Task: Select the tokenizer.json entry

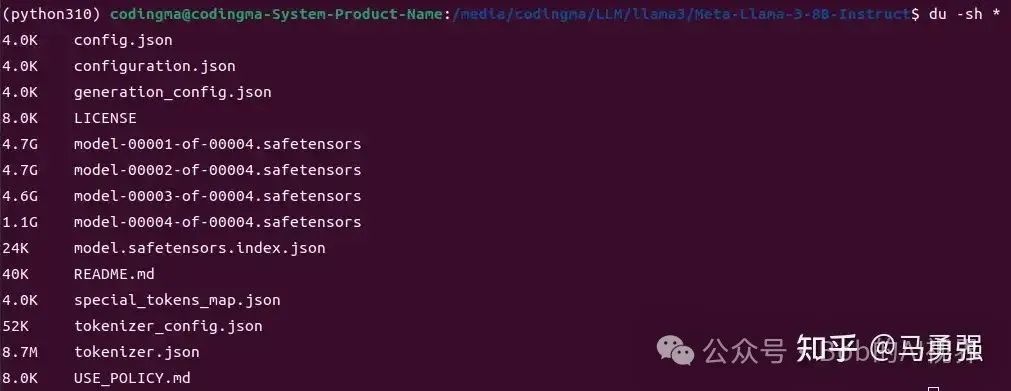Action: point(137,352)
